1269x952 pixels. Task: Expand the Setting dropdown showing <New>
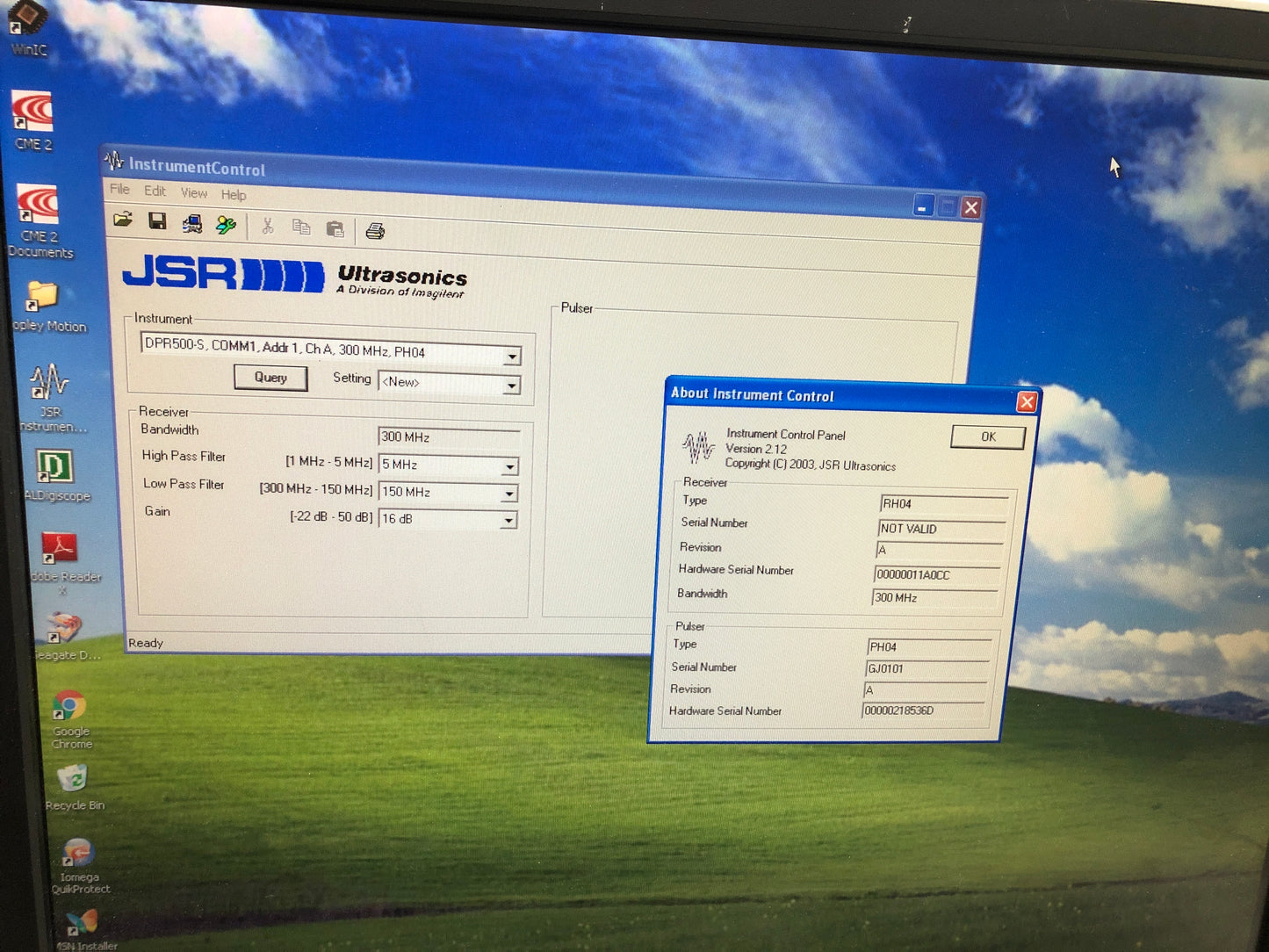(x=511, y=386)
